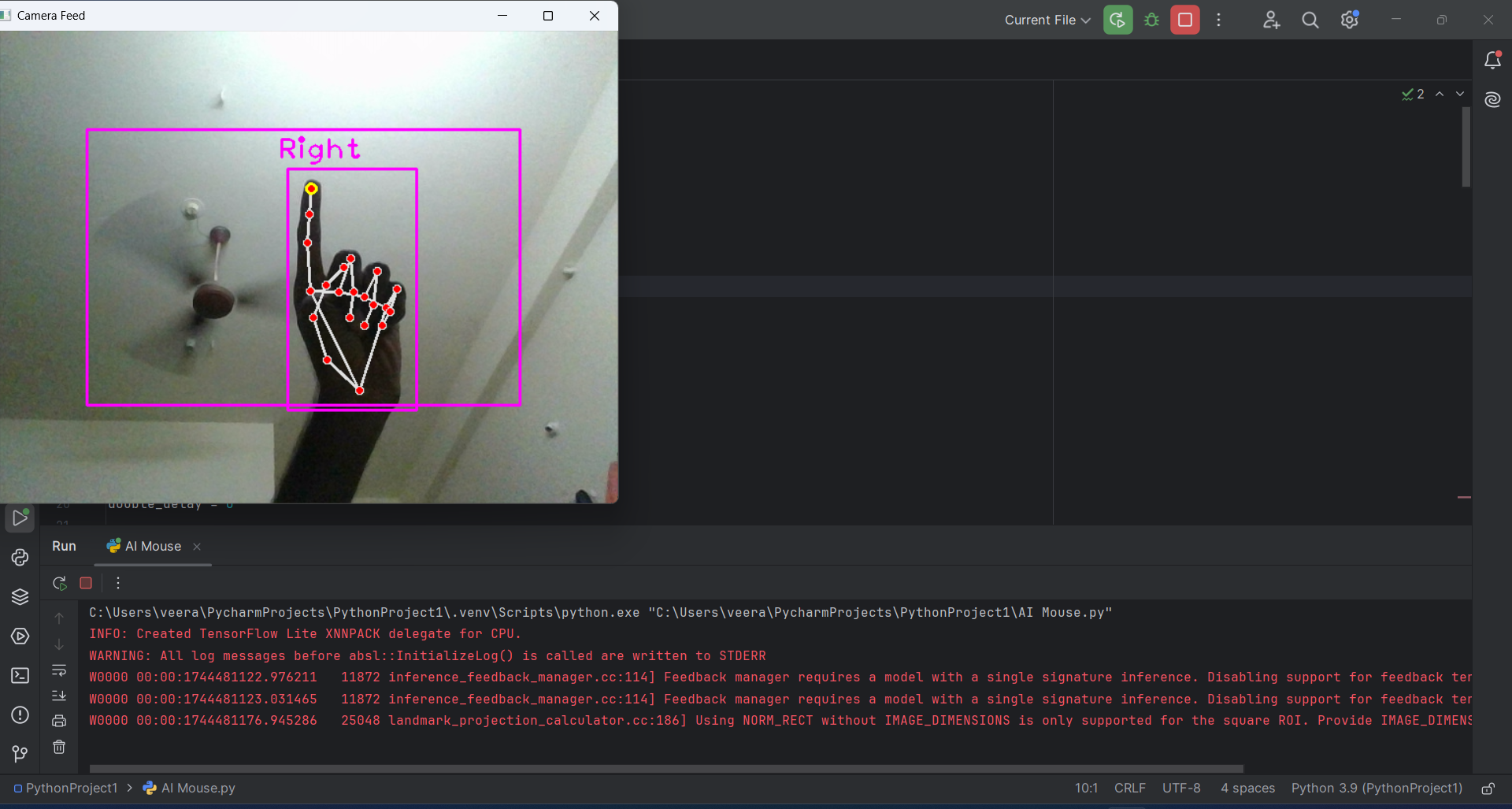Click the Run console horizontal scrollbar
Image resolution: width=1512 pixels, height=809 pixels.
pos(665,769)
